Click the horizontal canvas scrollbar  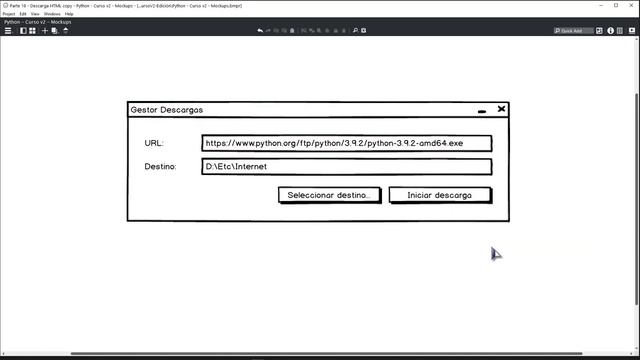327,353
